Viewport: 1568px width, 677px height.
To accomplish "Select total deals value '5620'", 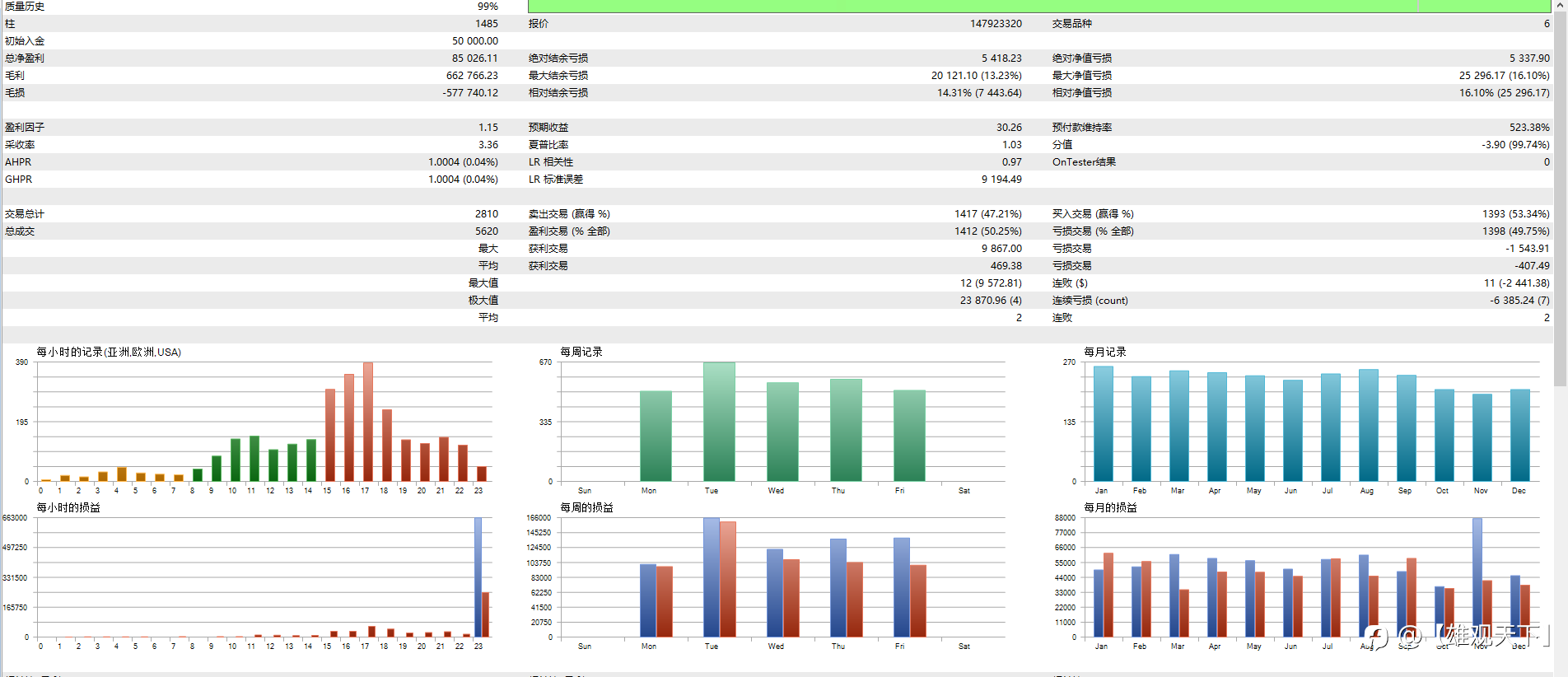I will tap(486, 231).
